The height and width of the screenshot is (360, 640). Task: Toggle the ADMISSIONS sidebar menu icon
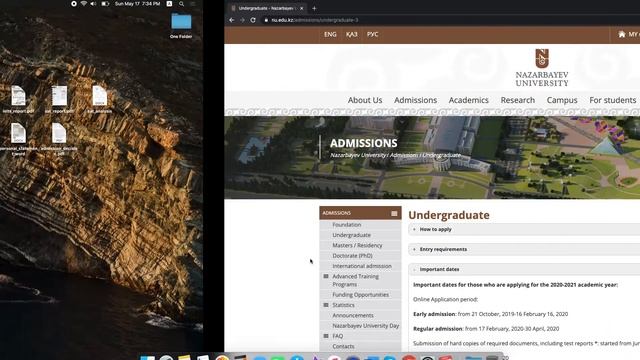394,213
